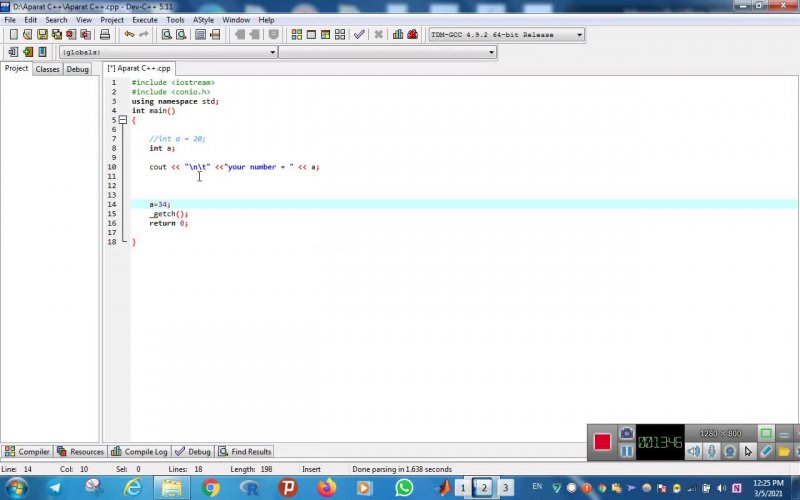Click the Windows Start button
This screenshot has width=800, height=500.
(x=16, y=488)
